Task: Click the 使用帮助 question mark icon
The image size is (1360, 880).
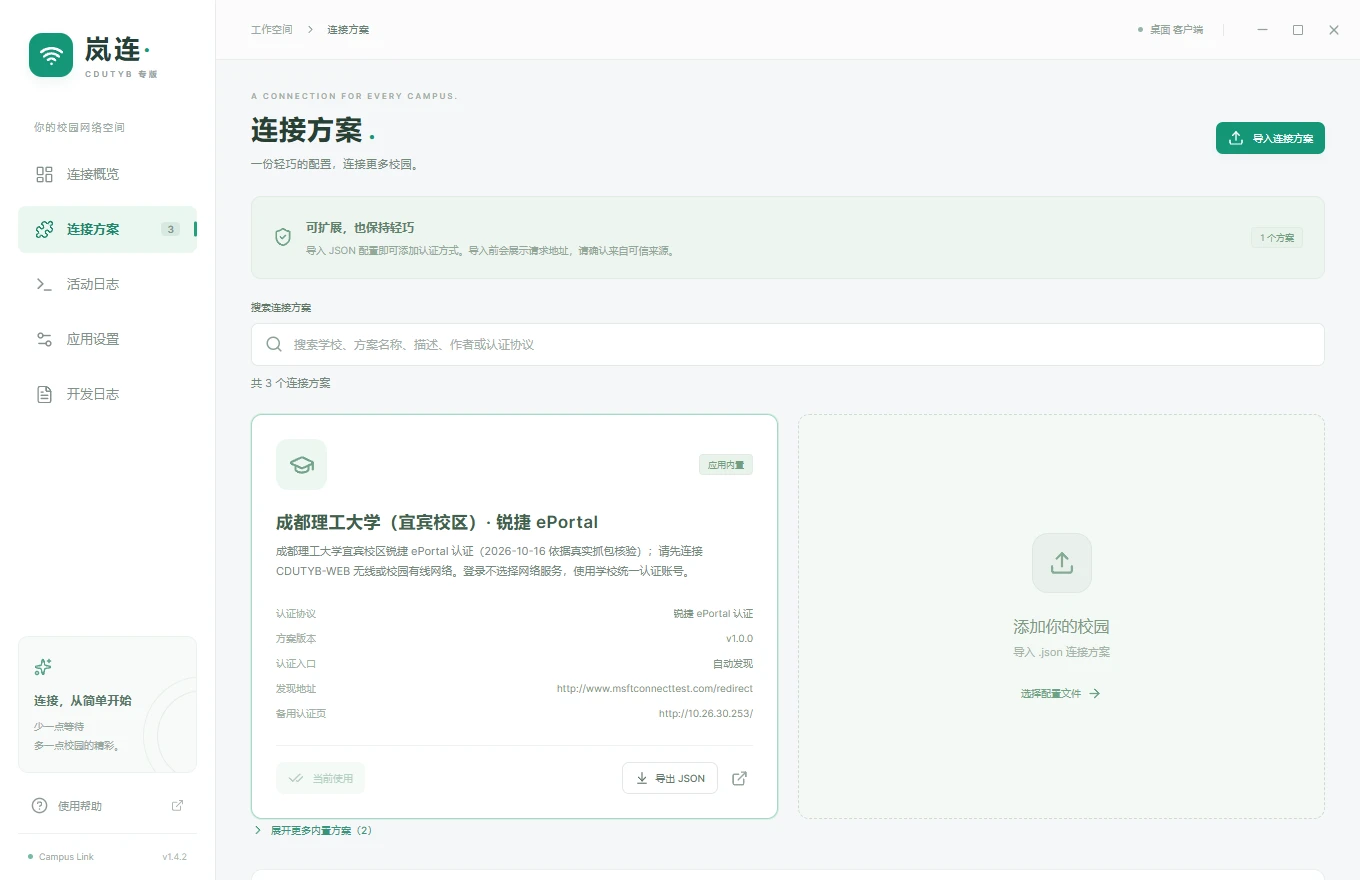Action: point(40,806)
